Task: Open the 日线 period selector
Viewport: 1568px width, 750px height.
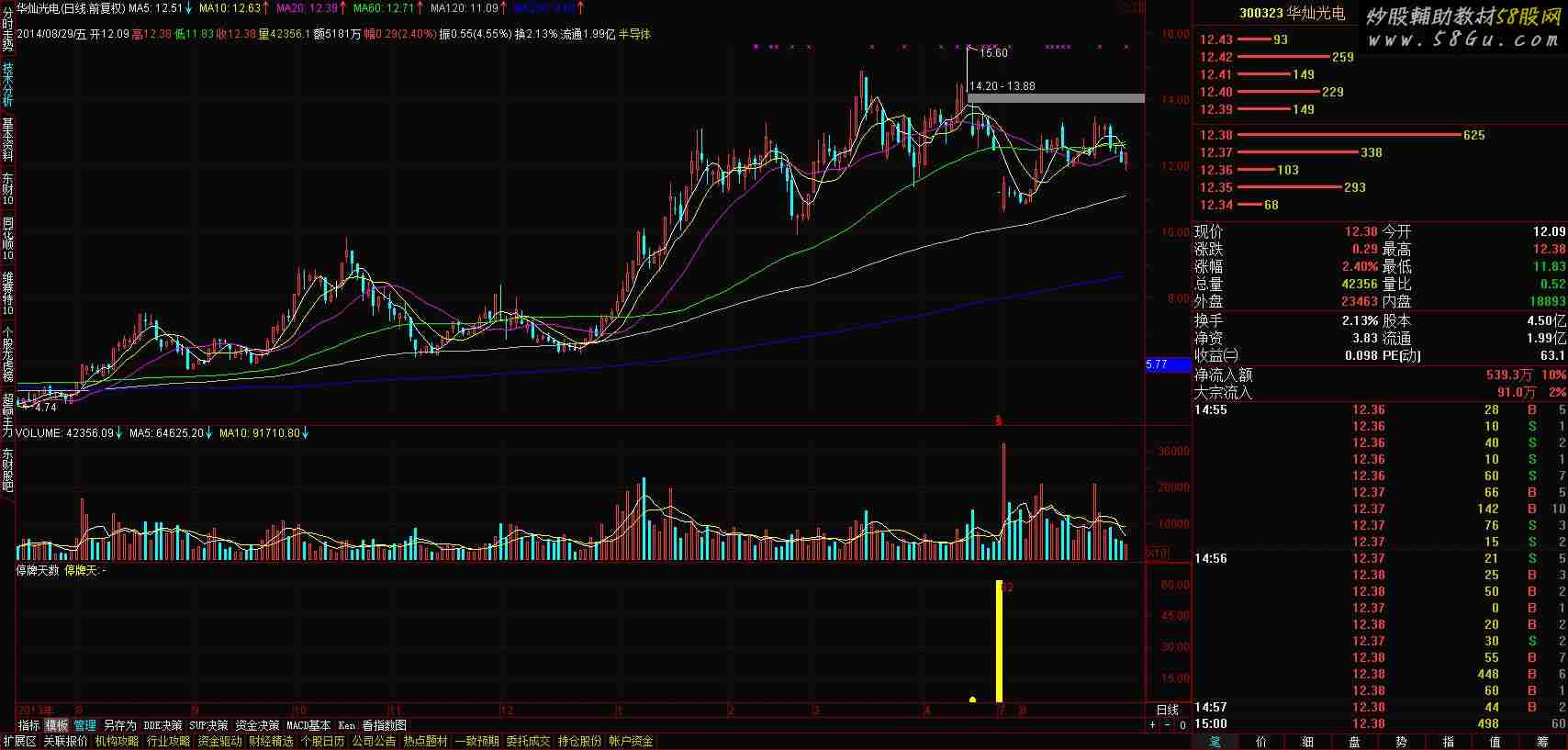Action: click(1167, 710)
